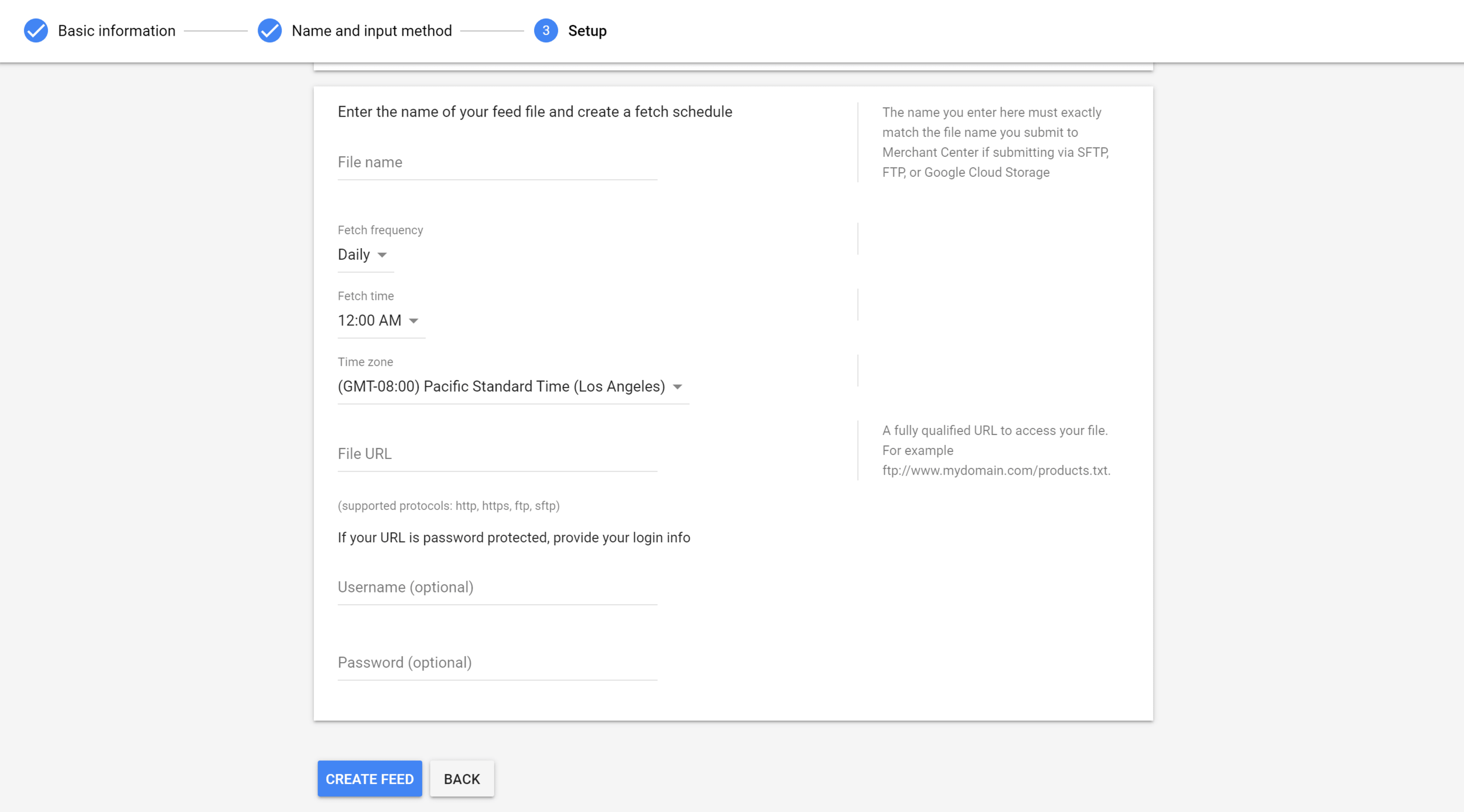This screenshot has height=812, width=1464.
Task: Click the supported protocols hint text
Action: (x=449, y=506)
